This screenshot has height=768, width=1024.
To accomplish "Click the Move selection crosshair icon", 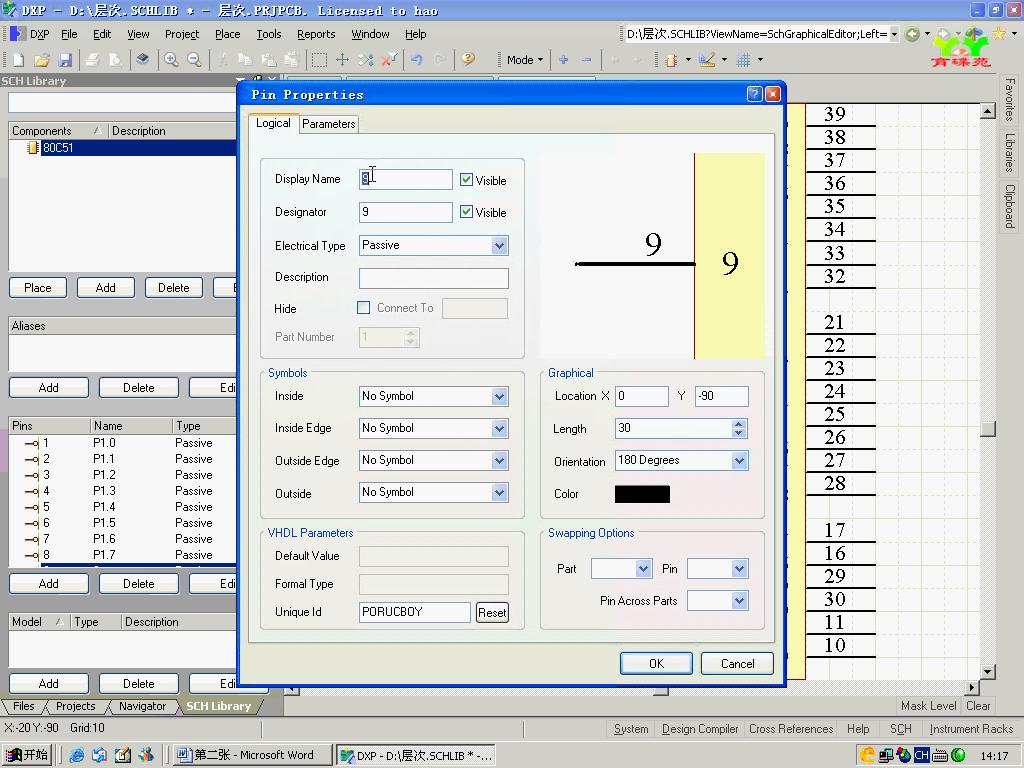I will click(x=342, y=60).
